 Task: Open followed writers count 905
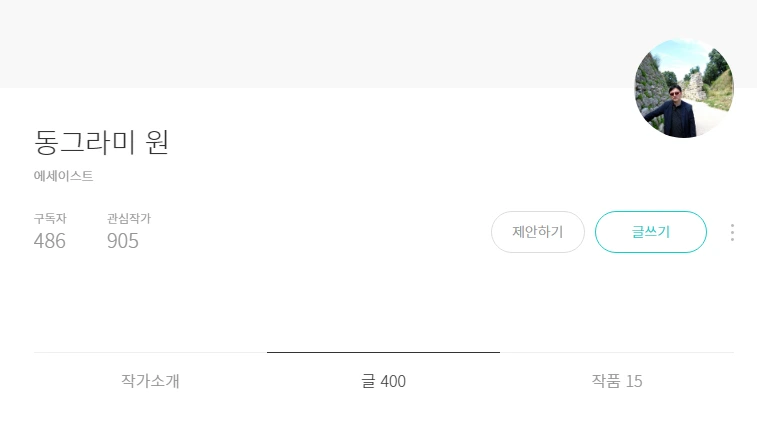(x=123, y=241)
